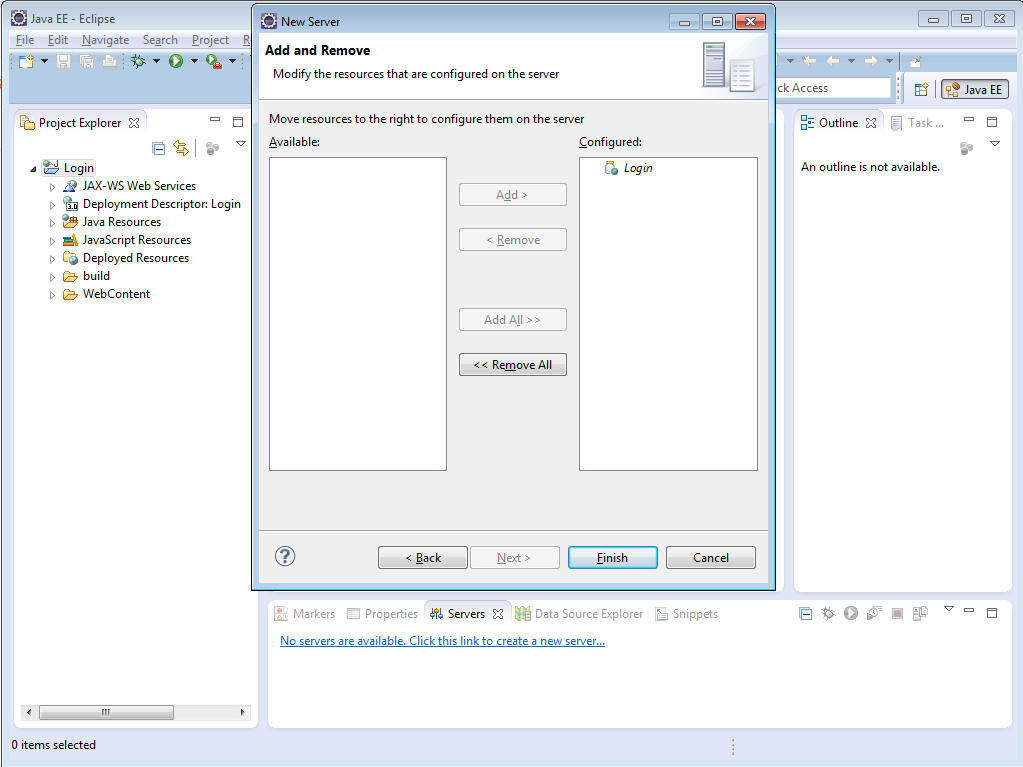Click the Print icon in the toolbar
This screenshot has height=767, width=1023.
[108, 60]
